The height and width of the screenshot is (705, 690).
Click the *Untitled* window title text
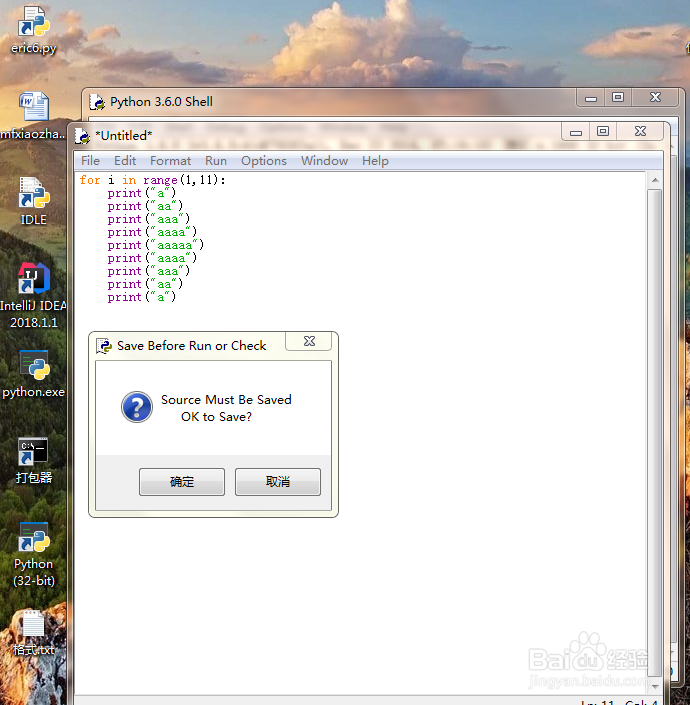(x=124, y=136)
